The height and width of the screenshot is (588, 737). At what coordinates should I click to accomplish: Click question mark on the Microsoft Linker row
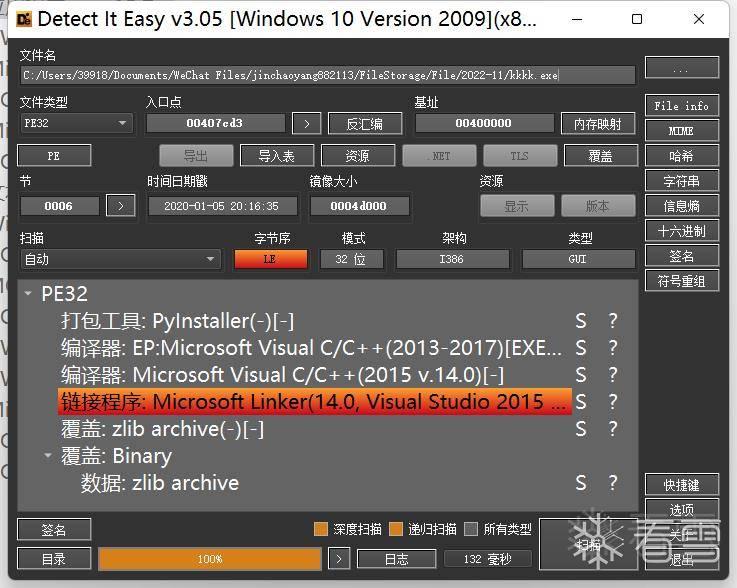coord(612,402)
